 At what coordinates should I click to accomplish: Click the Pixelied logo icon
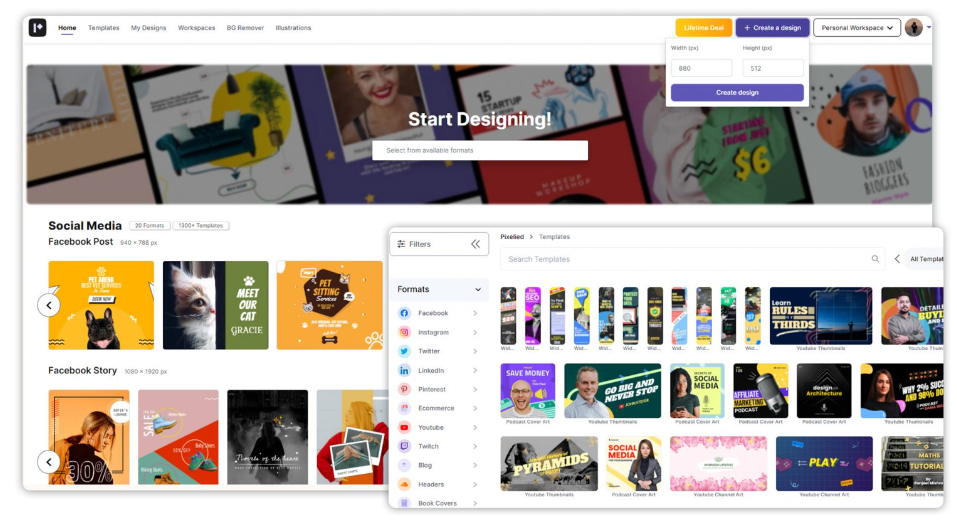[x=37, y=27]
